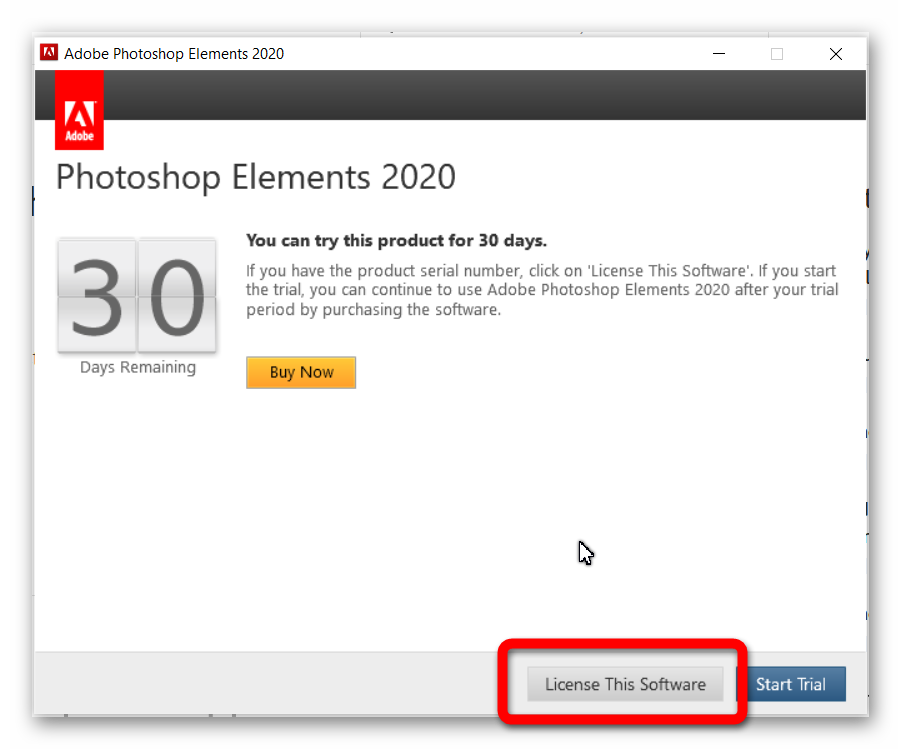
Task: Click the Photoshop Elements 2020 heading
Action: 256,177
